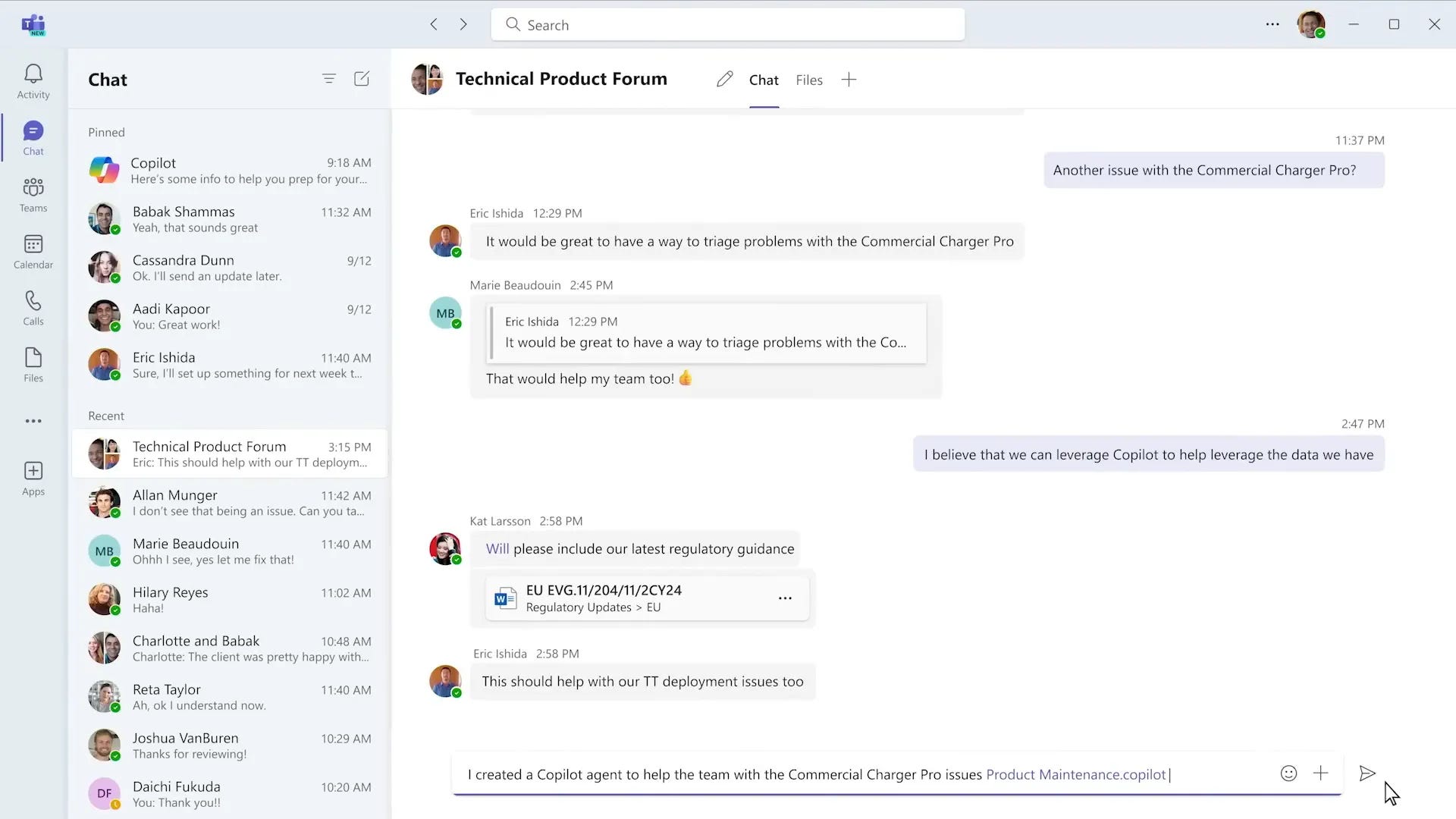The image size is (1456, 819).
Task: Switch to the Teams view
Action: [x=33, y=194]
